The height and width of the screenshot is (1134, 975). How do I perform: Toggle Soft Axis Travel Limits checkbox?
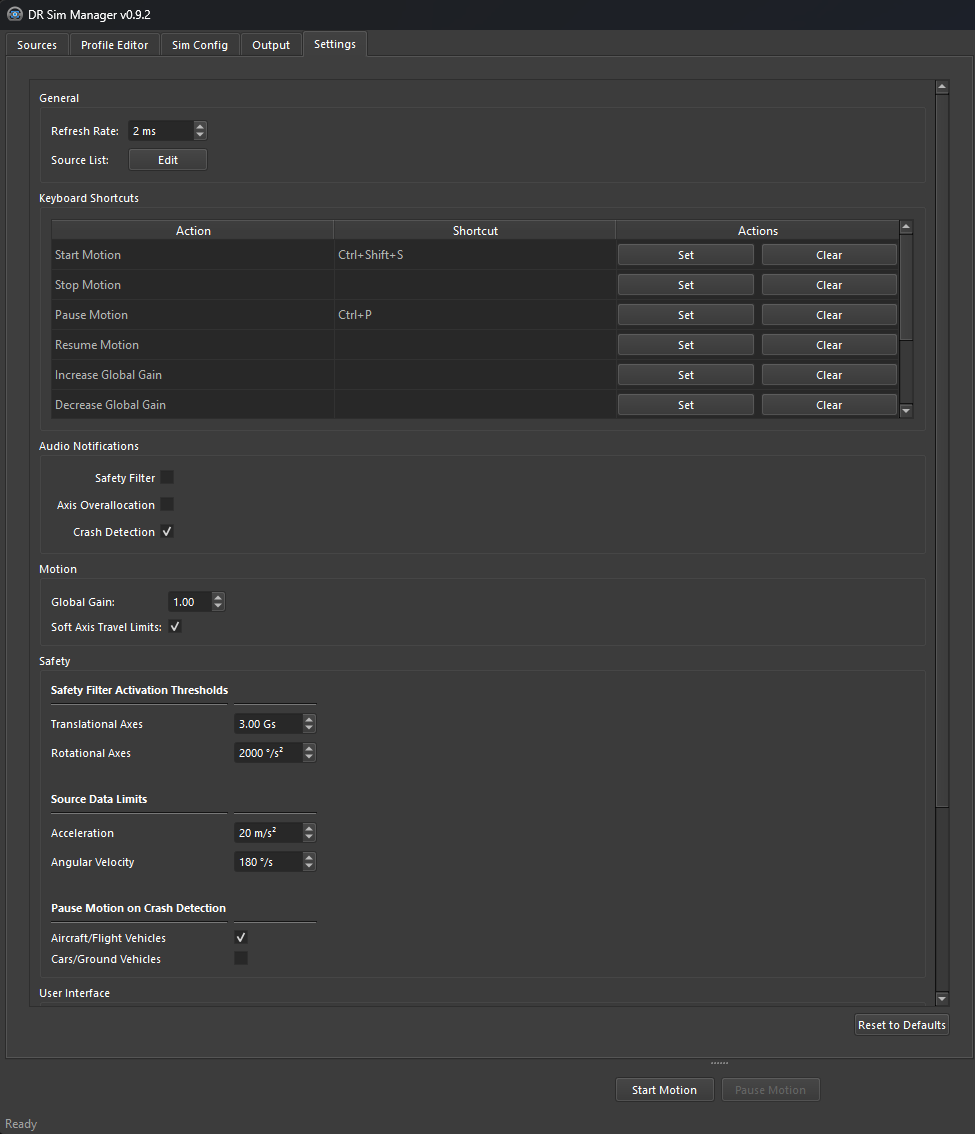click(175, 626)
